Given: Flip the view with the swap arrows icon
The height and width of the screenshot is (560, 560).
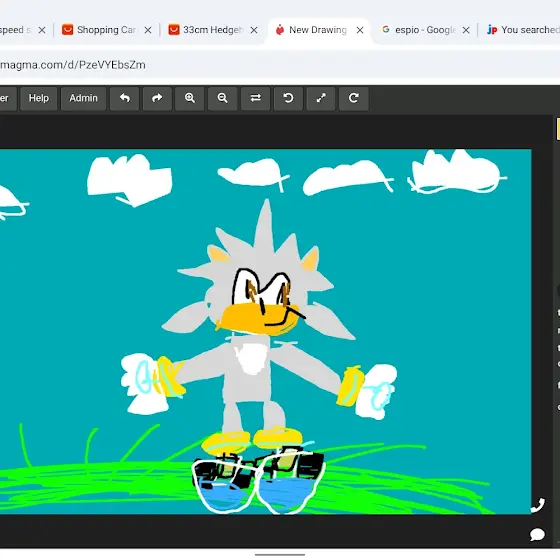Looking at the screenshot, I should click(255, 98).
